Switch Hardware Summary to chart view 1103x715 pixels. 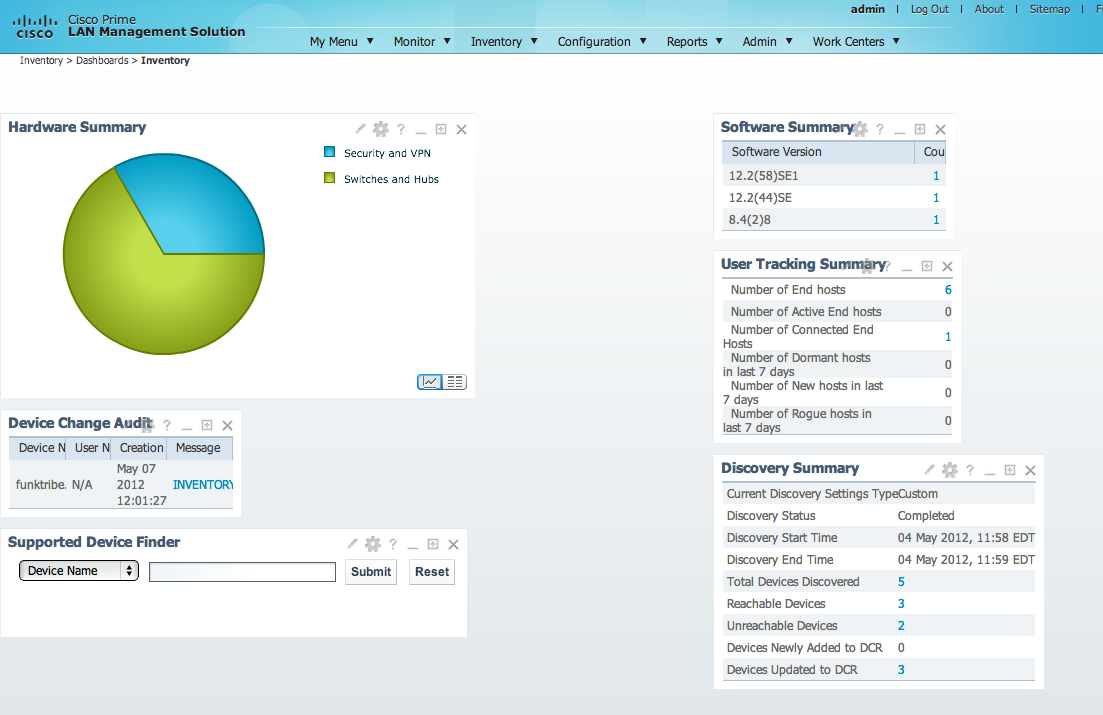(x=430, y=382)
